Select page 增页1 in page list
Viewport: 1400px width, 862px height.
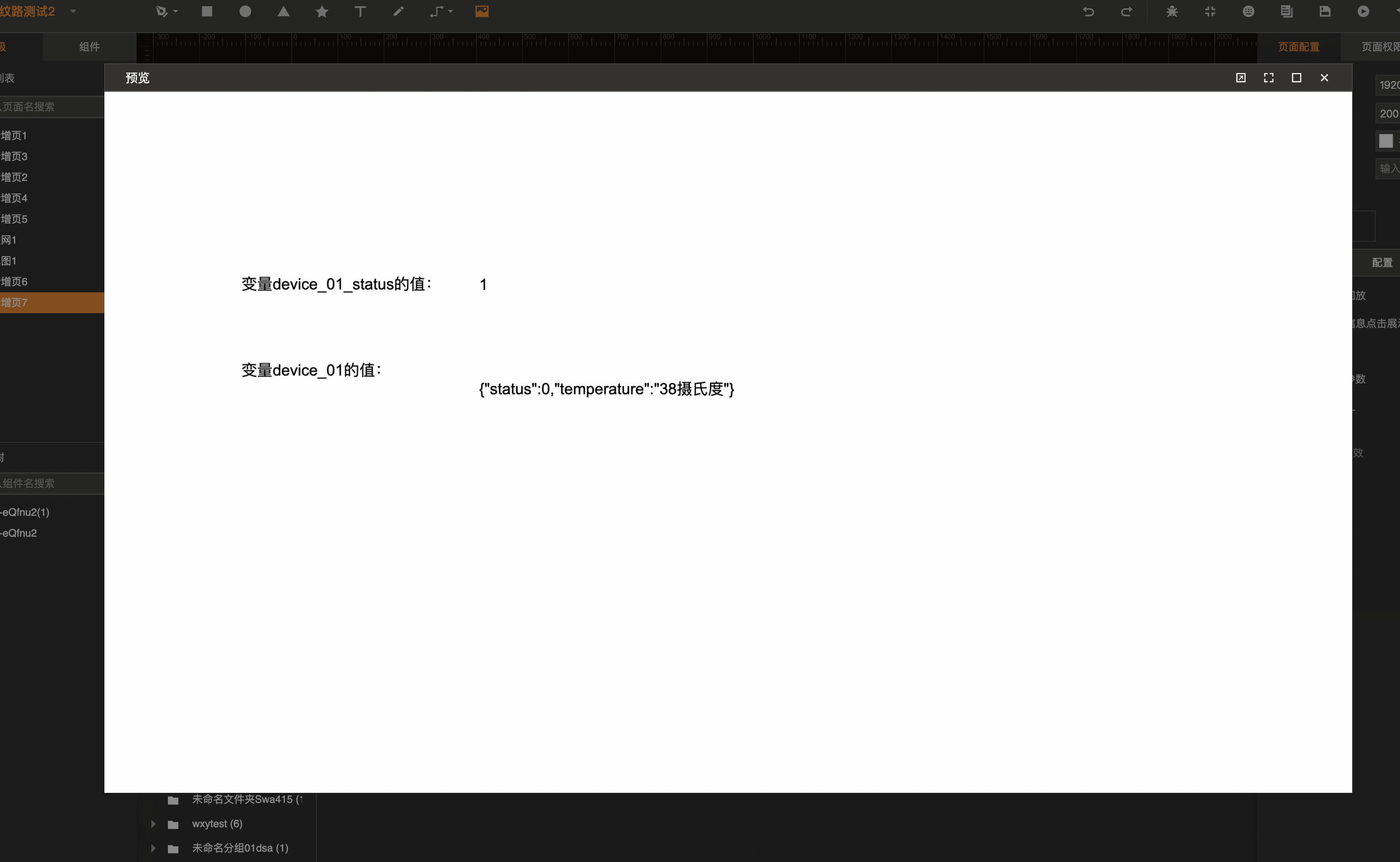click(x=52, y=135)
